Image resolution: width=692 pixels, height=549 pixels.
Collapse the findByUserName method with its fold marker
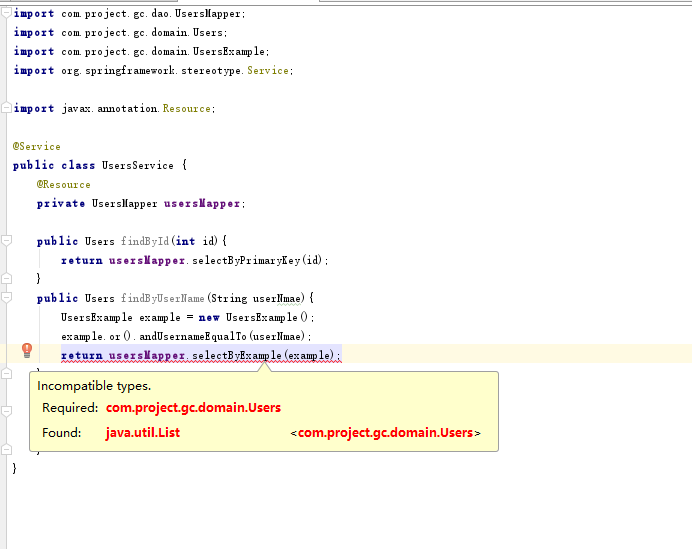(x=6, y=297)
